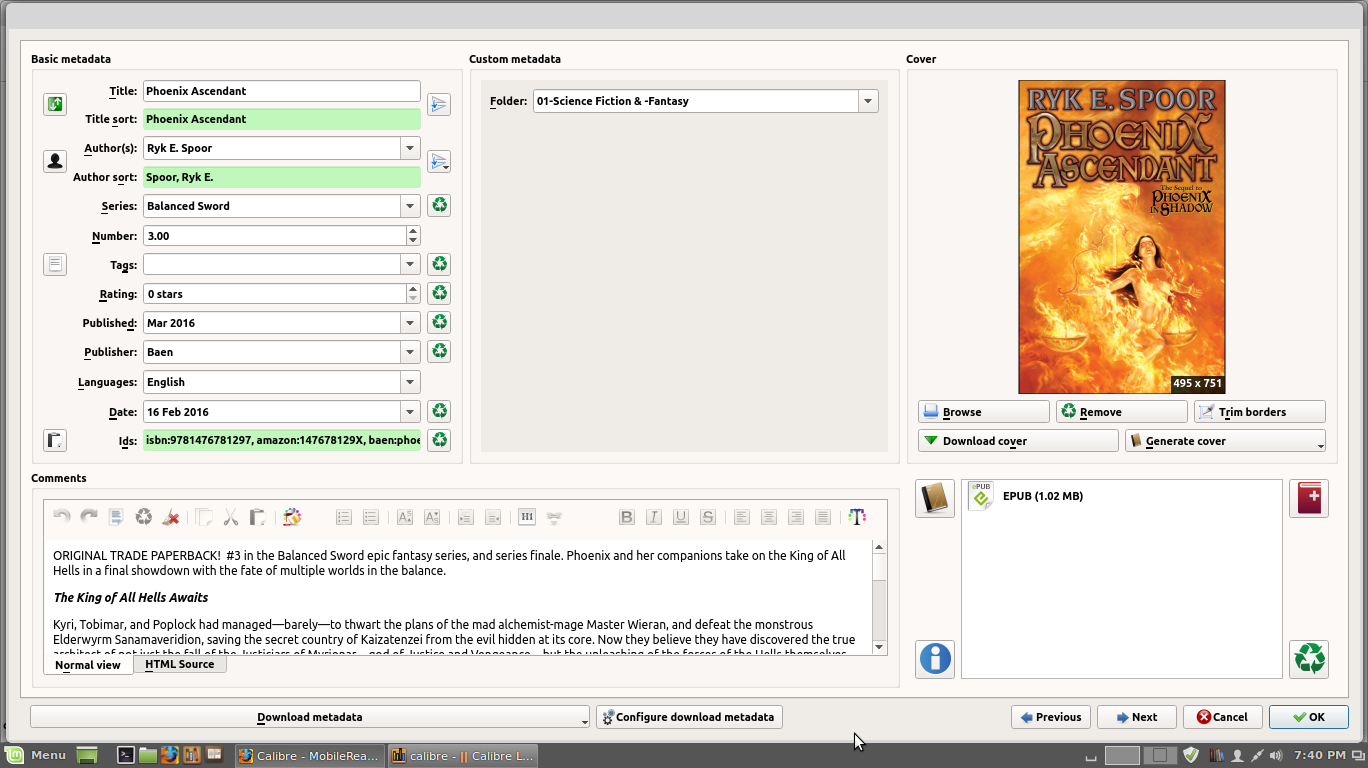Cut selected comment text with scissors icon
Screen dimensions: 1368x768
(x=230, y=517)
